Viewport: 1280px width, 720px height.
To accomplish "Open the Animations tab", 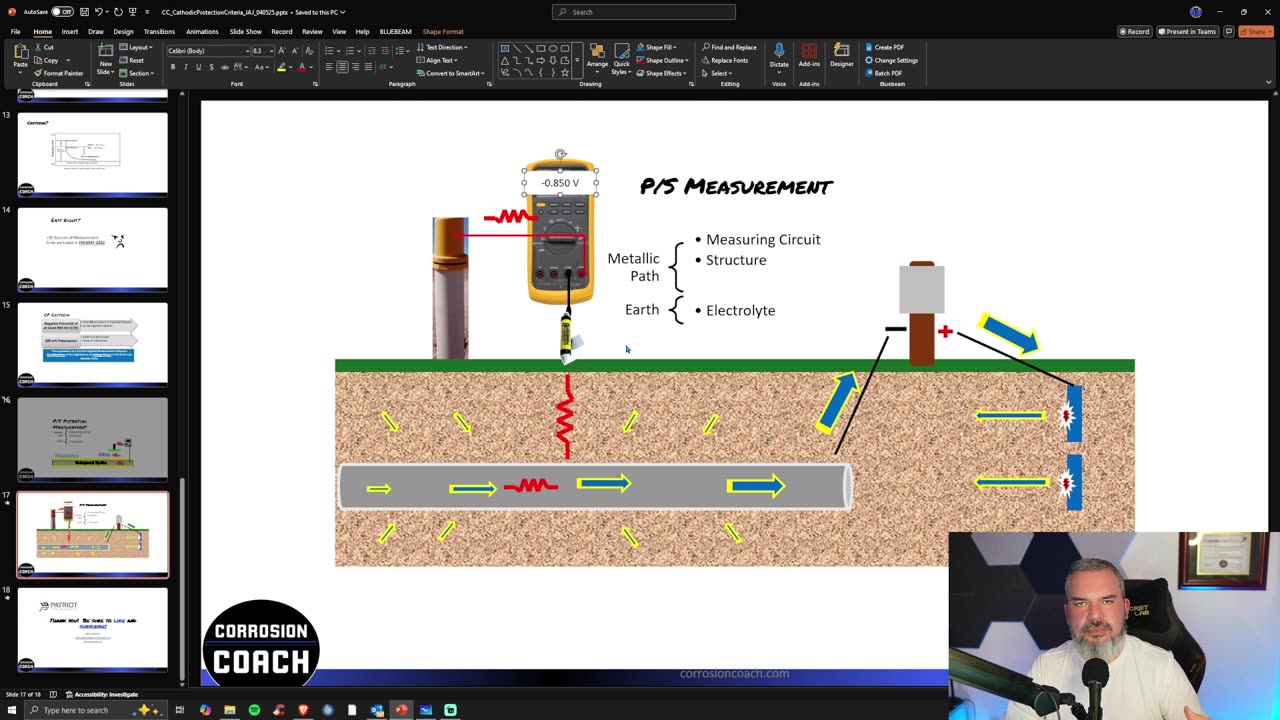I will (202, 32).
